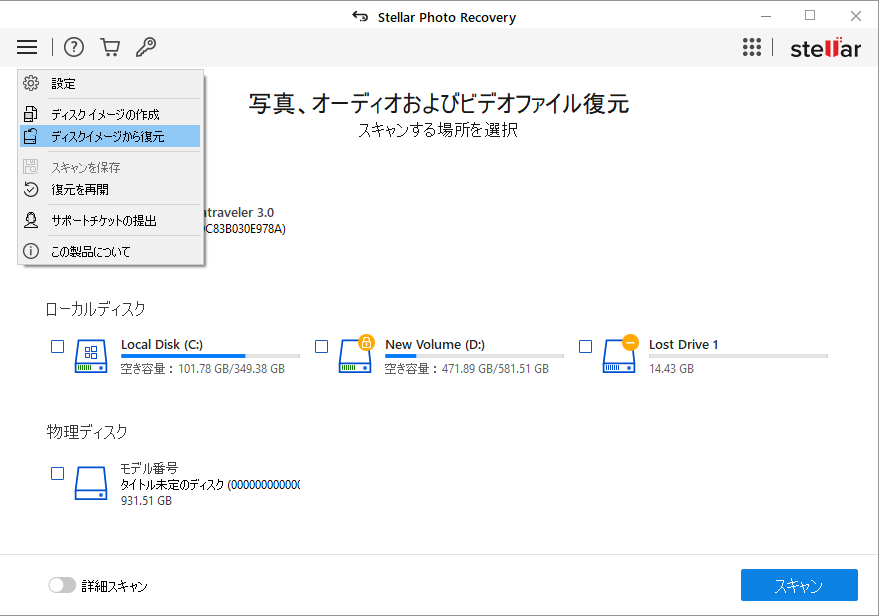Click the 931.51 GB size text
The image size is (880, 616).
point(146,500)
